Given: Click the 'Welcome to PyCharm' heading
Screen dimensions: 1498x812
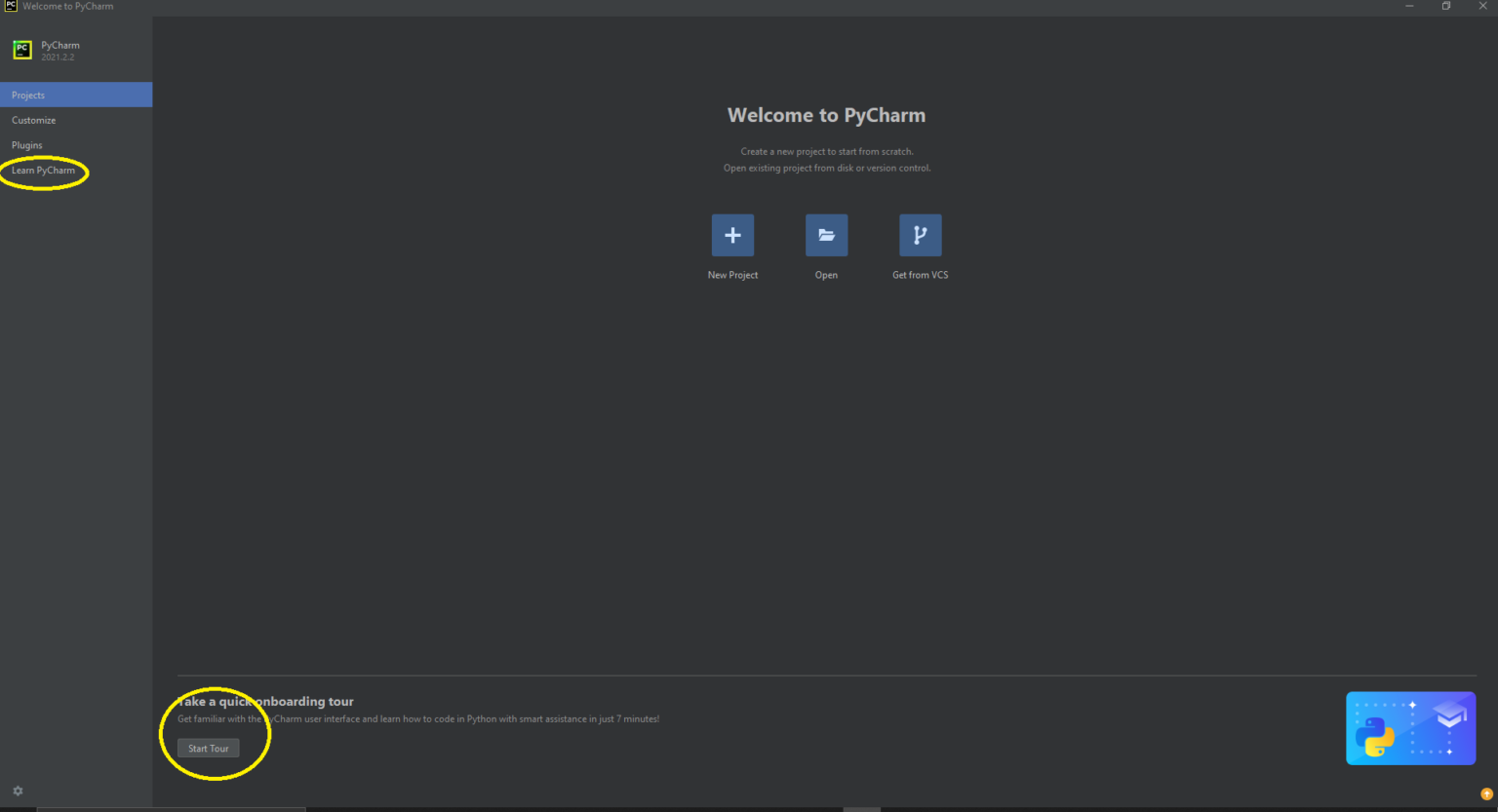Looking at the screenshot, I should (x=826, y=115).
